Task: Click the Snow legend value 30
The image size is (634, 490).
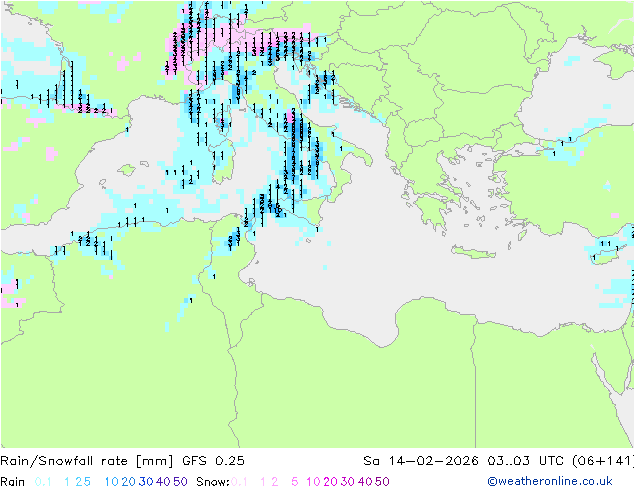Action: (x=347, y=482)
